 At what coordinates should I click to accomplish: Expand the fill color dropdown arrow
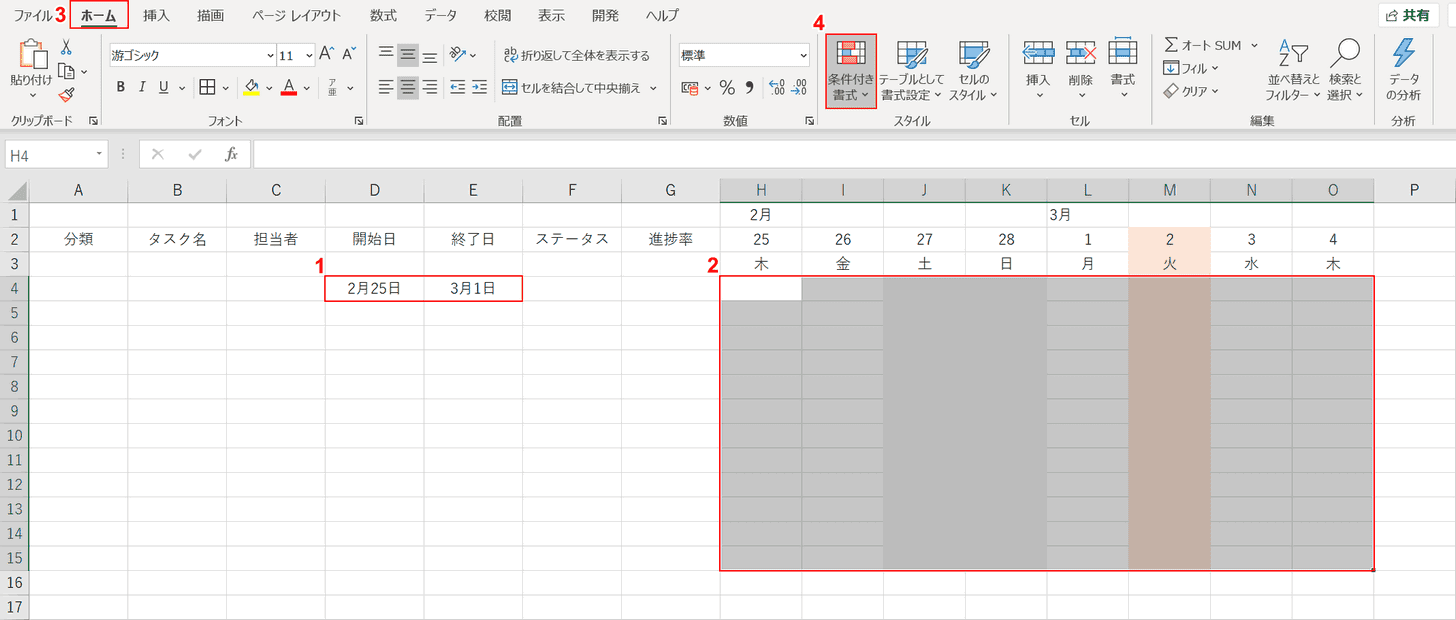pos(270,88)
